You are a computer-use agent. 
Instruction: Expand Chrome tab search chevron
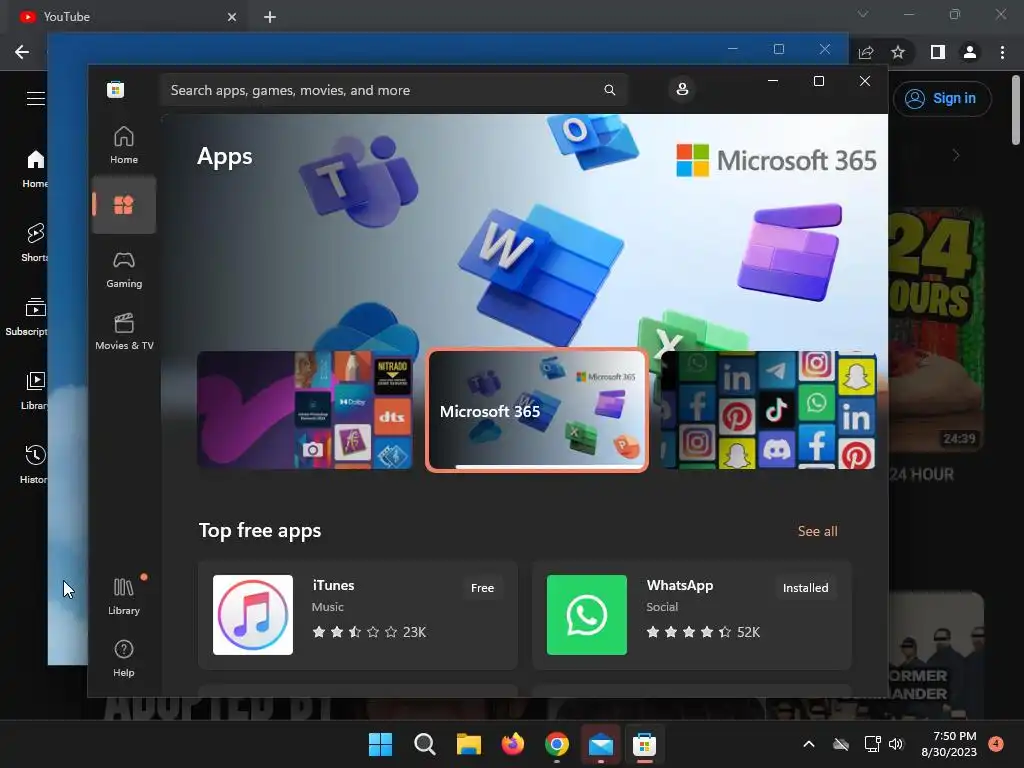click(x=863, y=14)
